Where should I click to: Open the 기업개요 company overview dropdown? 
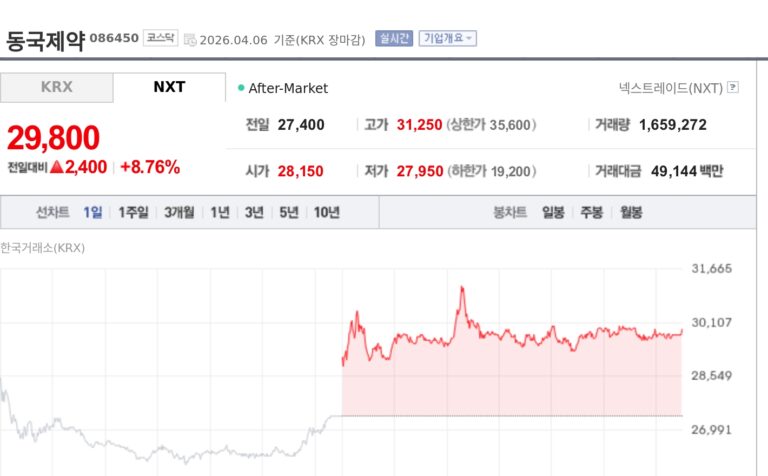coord(447,39)
